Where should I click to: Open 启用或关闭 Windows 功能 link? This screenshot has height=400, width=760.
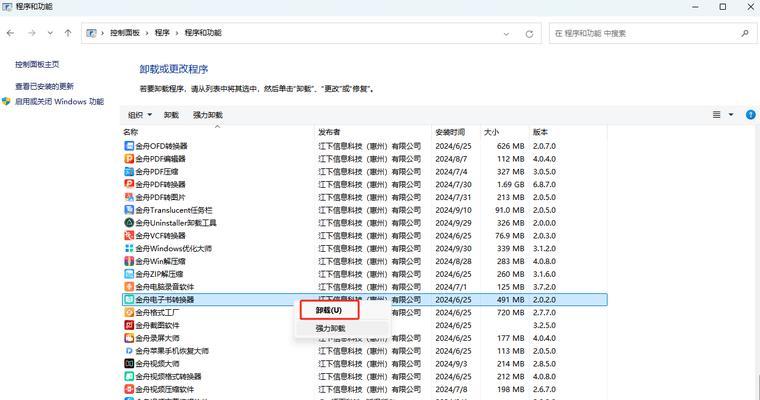tap(59, 101)
